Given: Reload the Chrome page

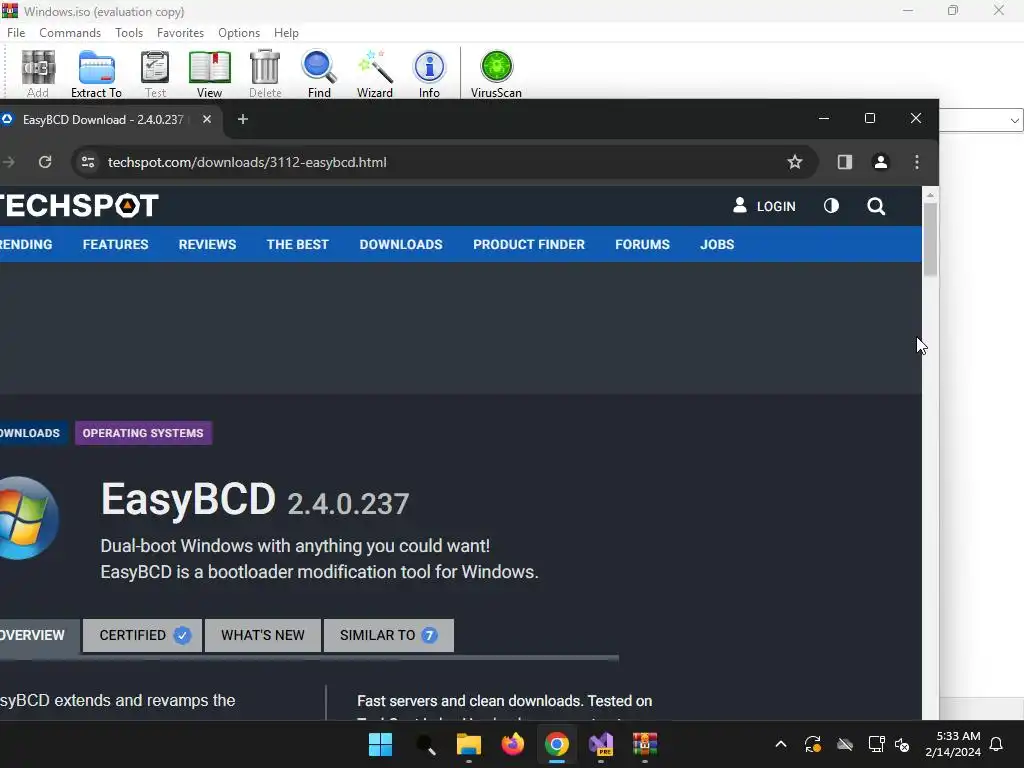Looking at the screenshot, I should click(44, 162).
